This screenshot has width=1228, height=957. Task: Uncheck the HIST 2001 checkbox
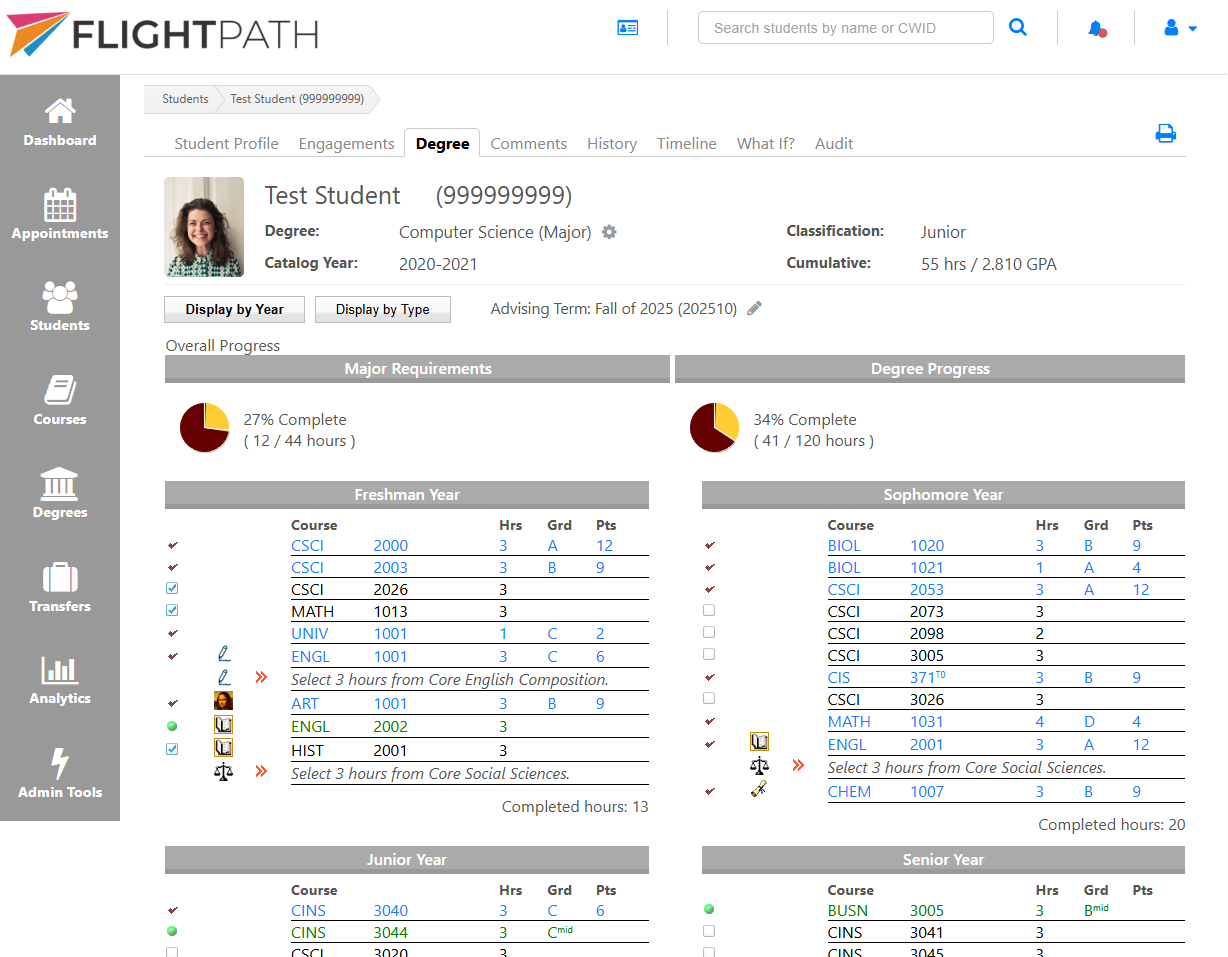(172, 749)
